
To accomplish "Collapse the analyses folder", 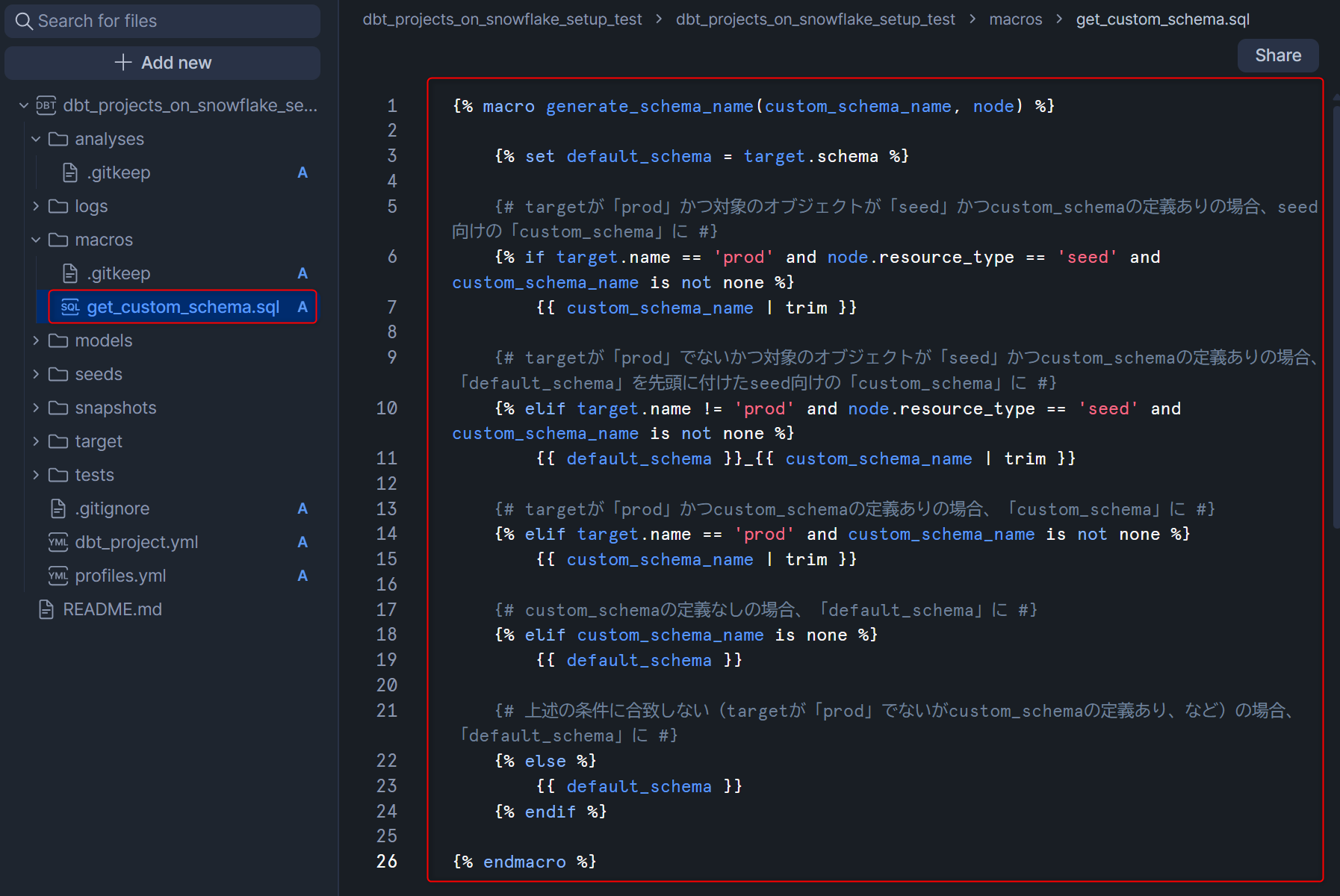I will tap(36, 139).
